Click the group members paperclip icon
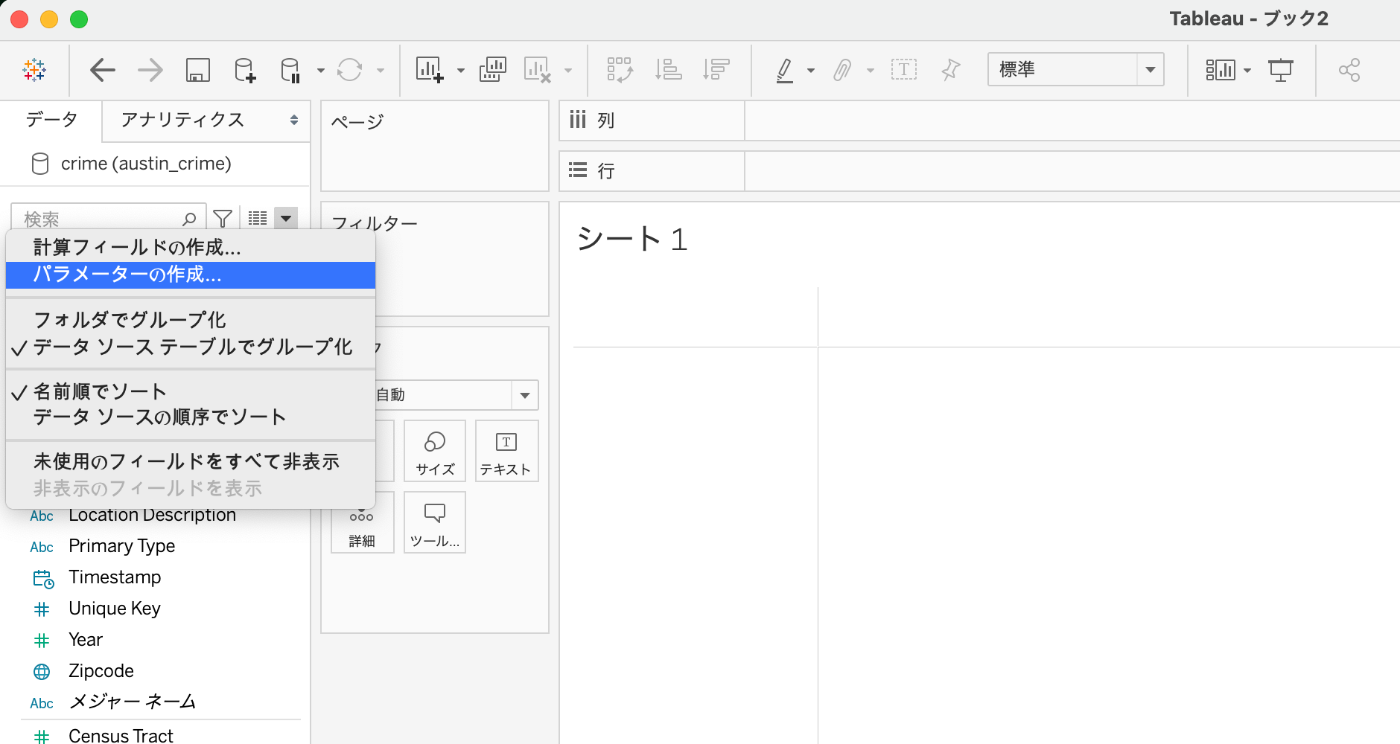The height and width of the screenshot is (744, 1400). click(x=843, y=70)
